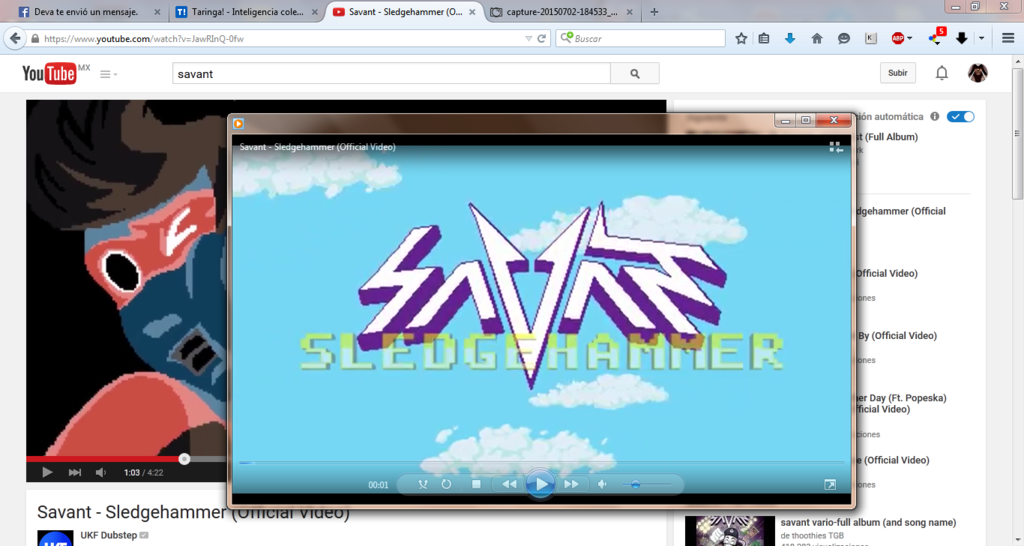
Task: Play the video in Windows Media Player
Action: 540,484
